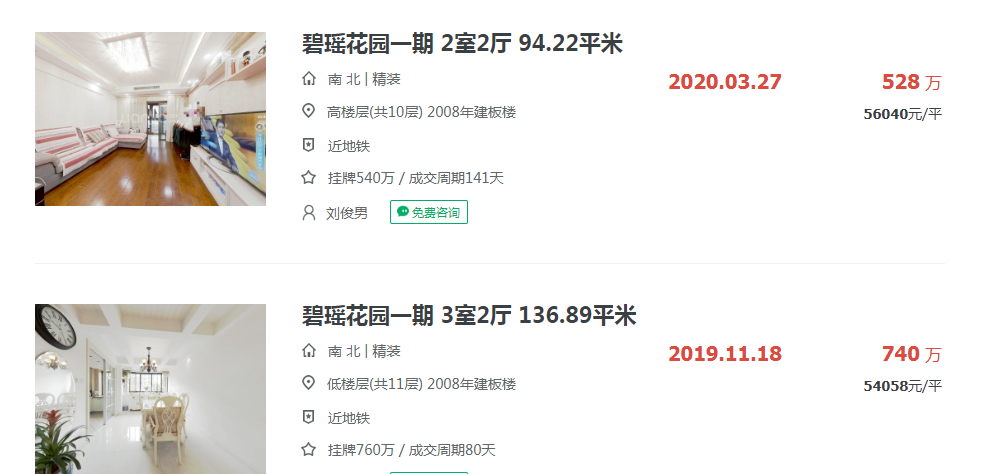Open agent 刘俊男's profile link
Screen dimensions: 983x474
347,213
